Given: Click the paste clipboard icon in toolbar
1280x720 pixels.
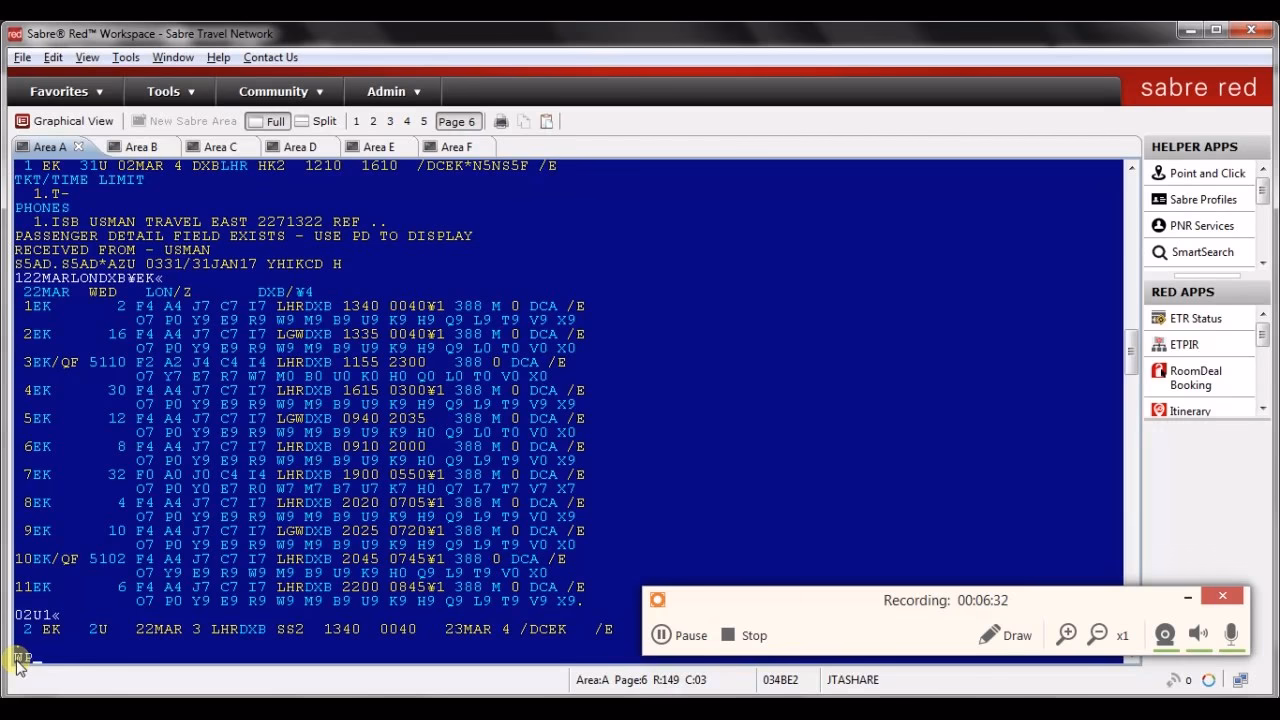Looking at the screenshot, I should click(546, 121).
